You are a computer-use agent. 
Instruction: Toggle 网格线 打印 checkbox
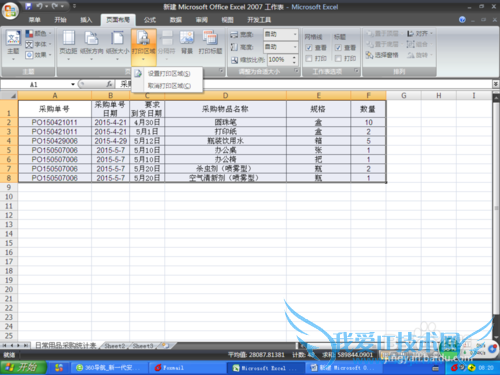click(309, 59)
